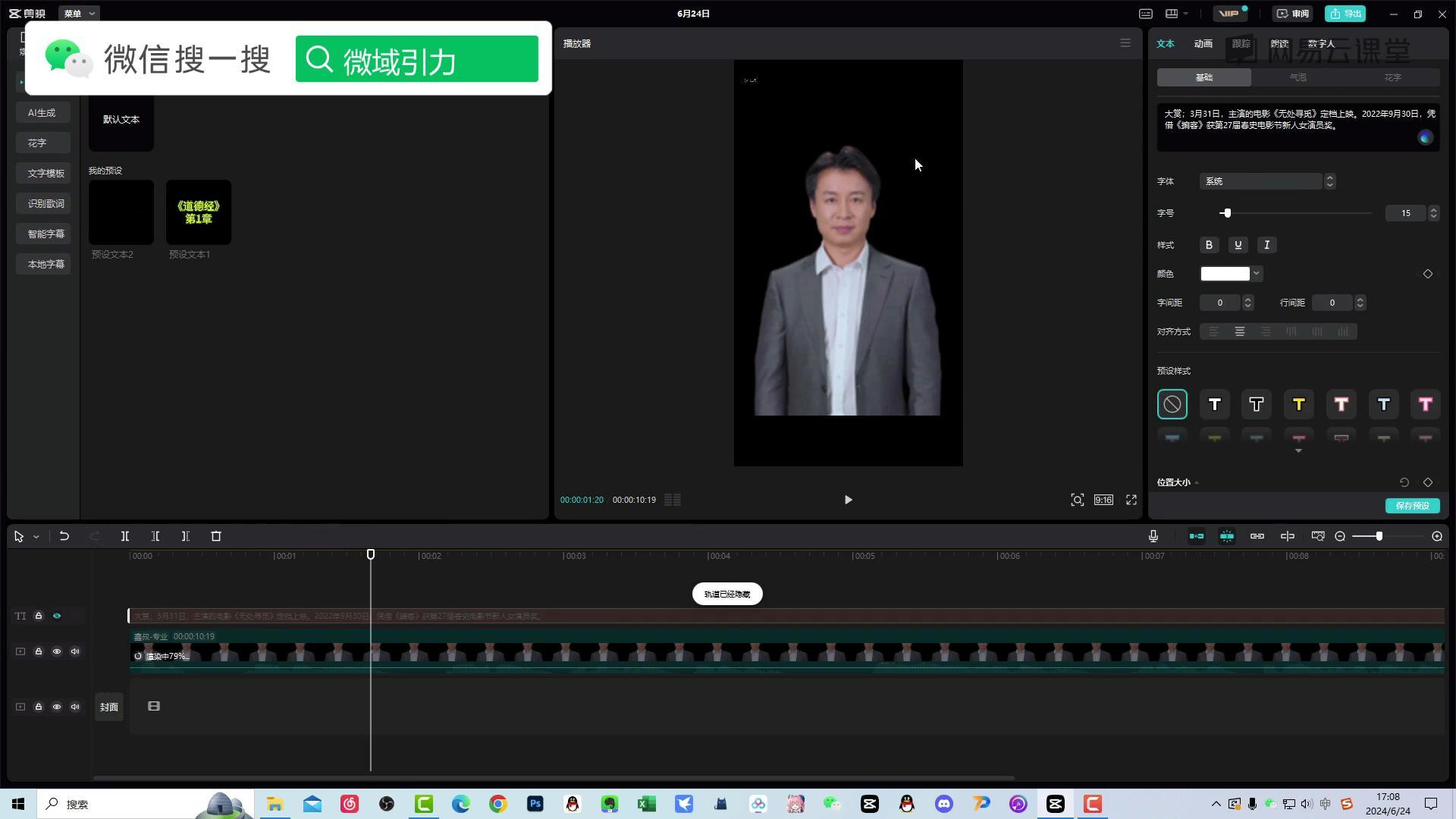Click the 字间距 letter spacing stepper

1248,303
